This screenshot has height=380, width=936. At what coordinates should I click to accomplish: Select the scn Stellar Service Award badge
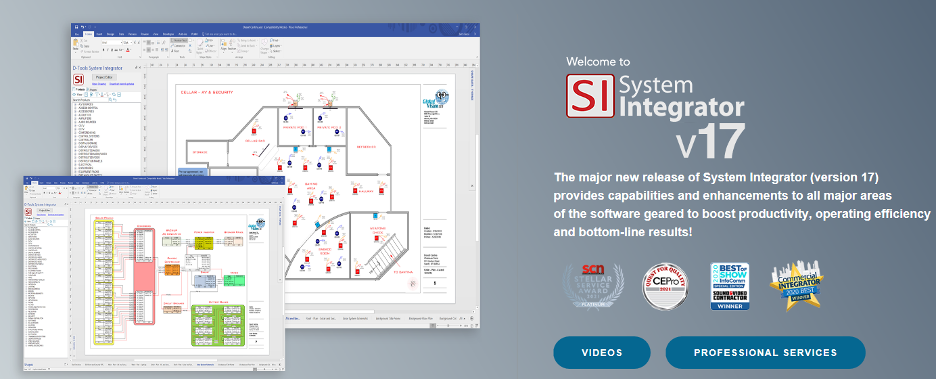[594, 285]
